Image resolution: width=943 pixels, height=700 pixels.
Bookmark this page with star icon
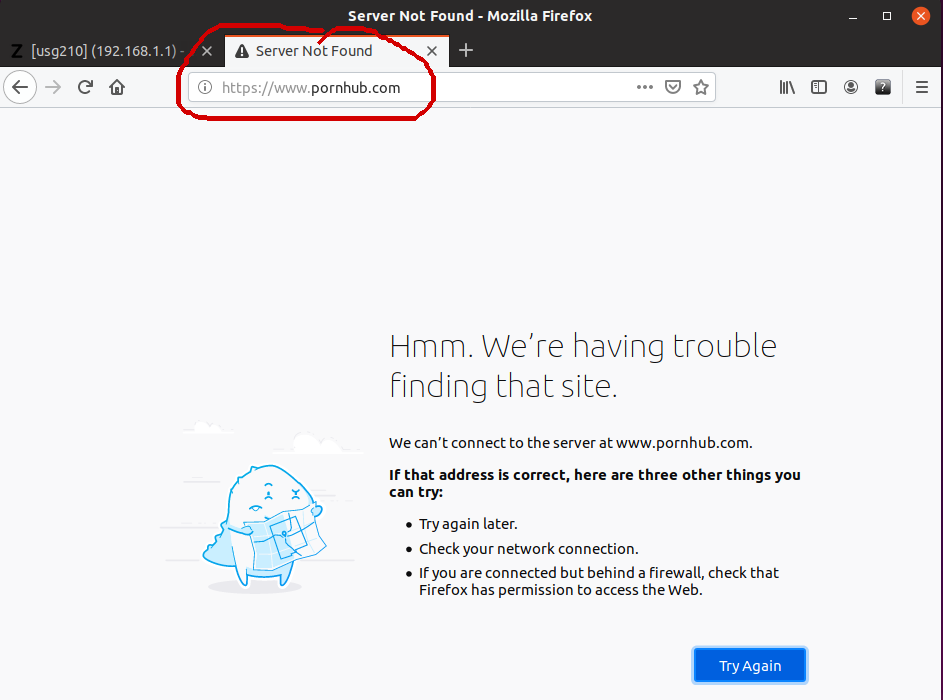click(701, 87)
